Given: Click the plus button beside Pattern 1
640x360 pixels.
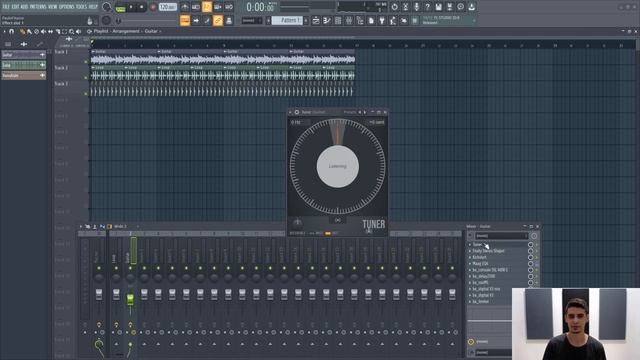Looking at the screenshot, I should point(306,20).
